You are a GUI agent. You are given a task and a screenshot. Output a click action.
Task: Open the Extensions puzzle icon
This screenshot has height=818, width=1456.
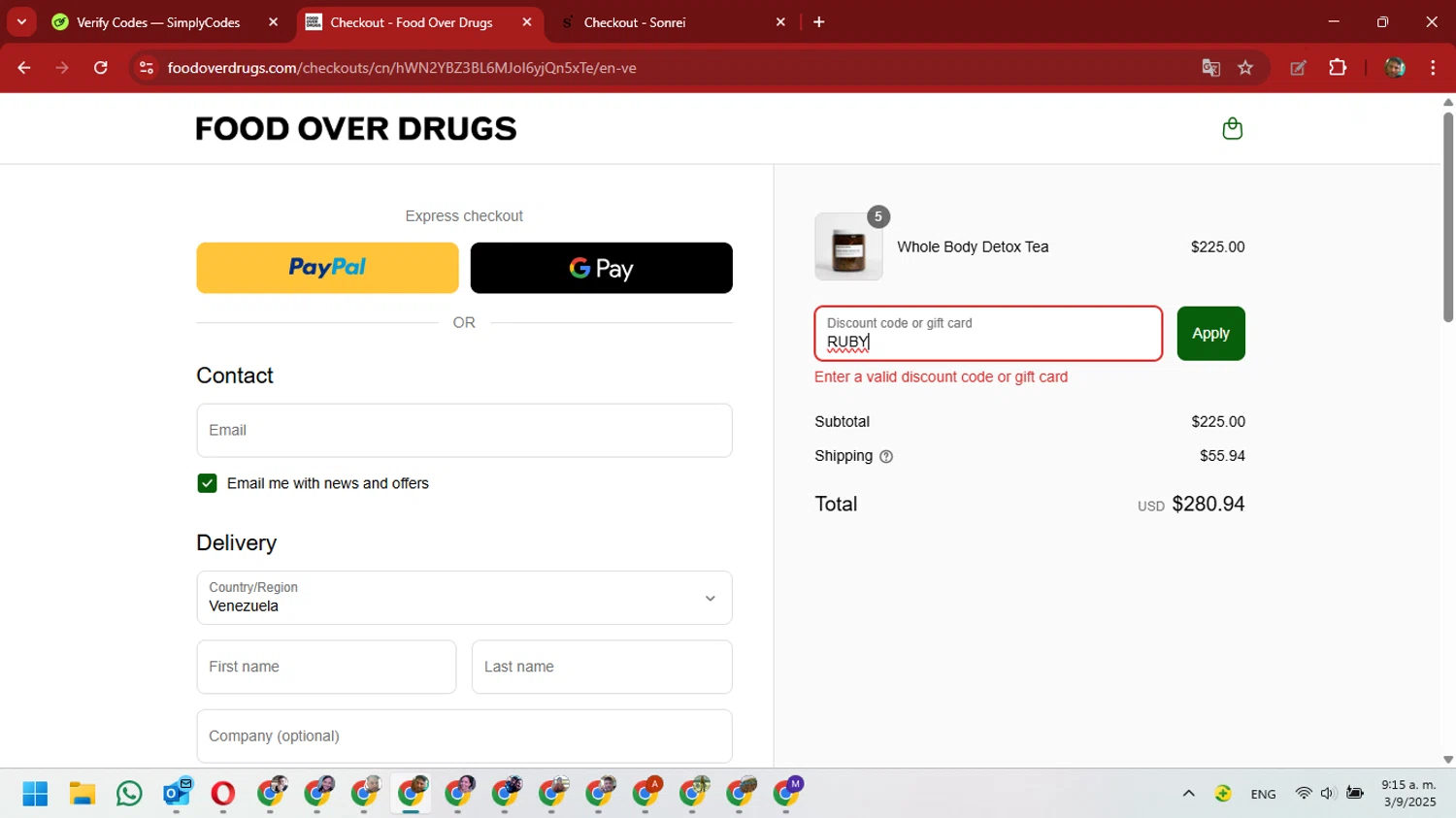pos(1338,68)
